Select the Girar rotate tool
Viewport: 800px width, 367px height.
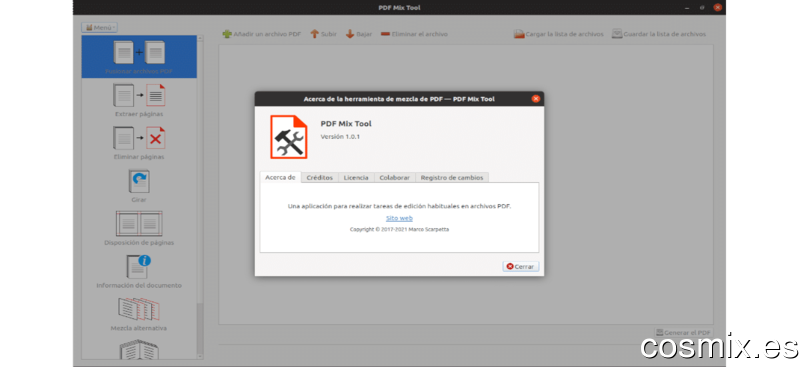click(x=139, y=186)
